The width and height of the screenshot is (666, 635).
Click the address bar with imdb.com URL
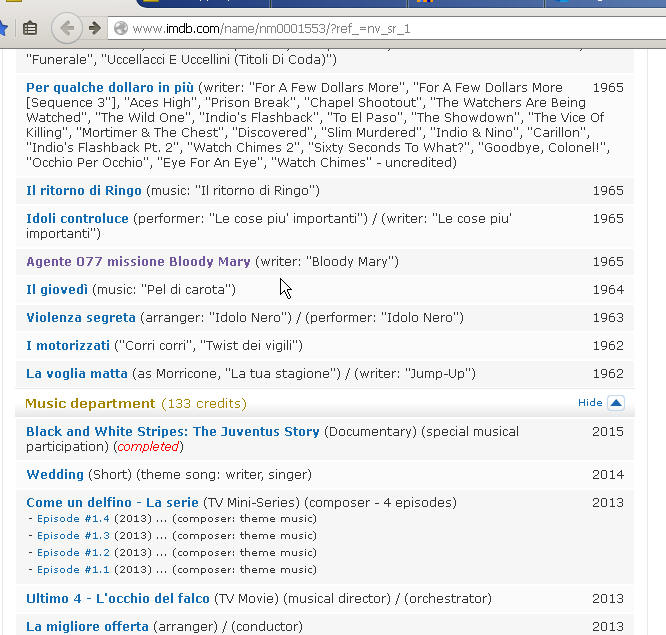387,28
